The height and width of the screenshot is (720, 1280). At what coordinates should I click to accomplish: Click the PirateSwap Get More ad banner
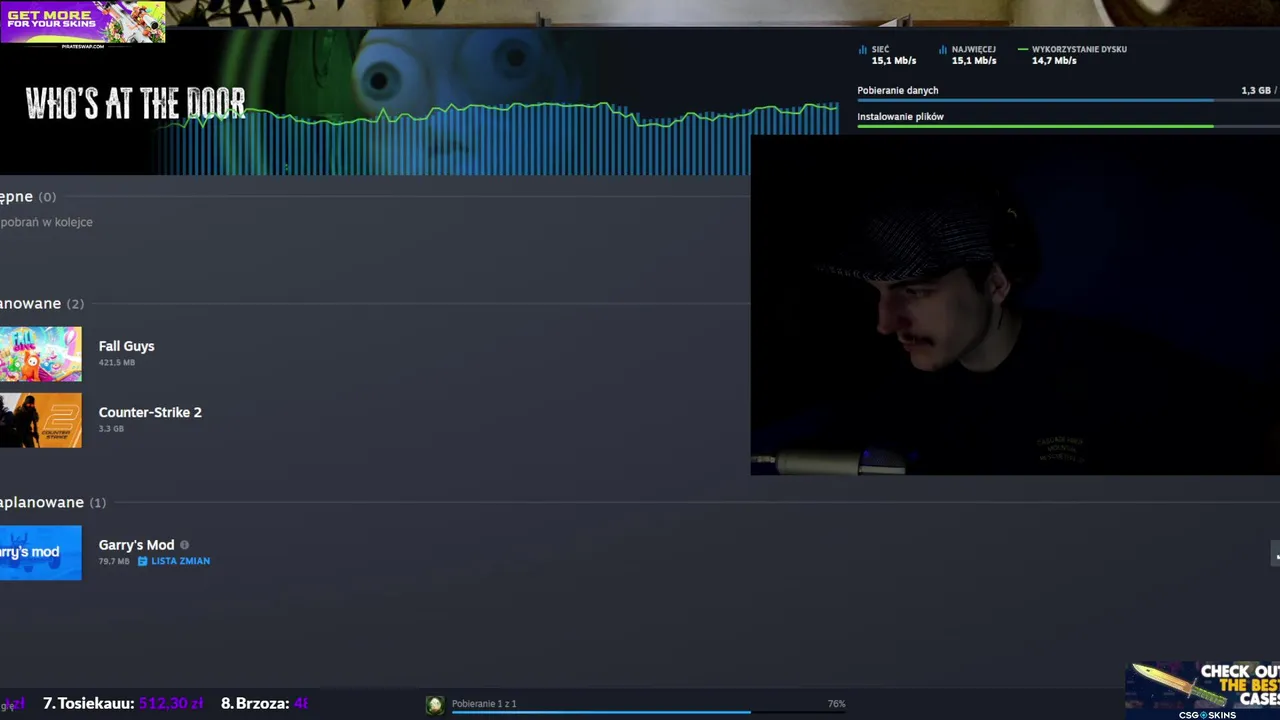(83, 22)
